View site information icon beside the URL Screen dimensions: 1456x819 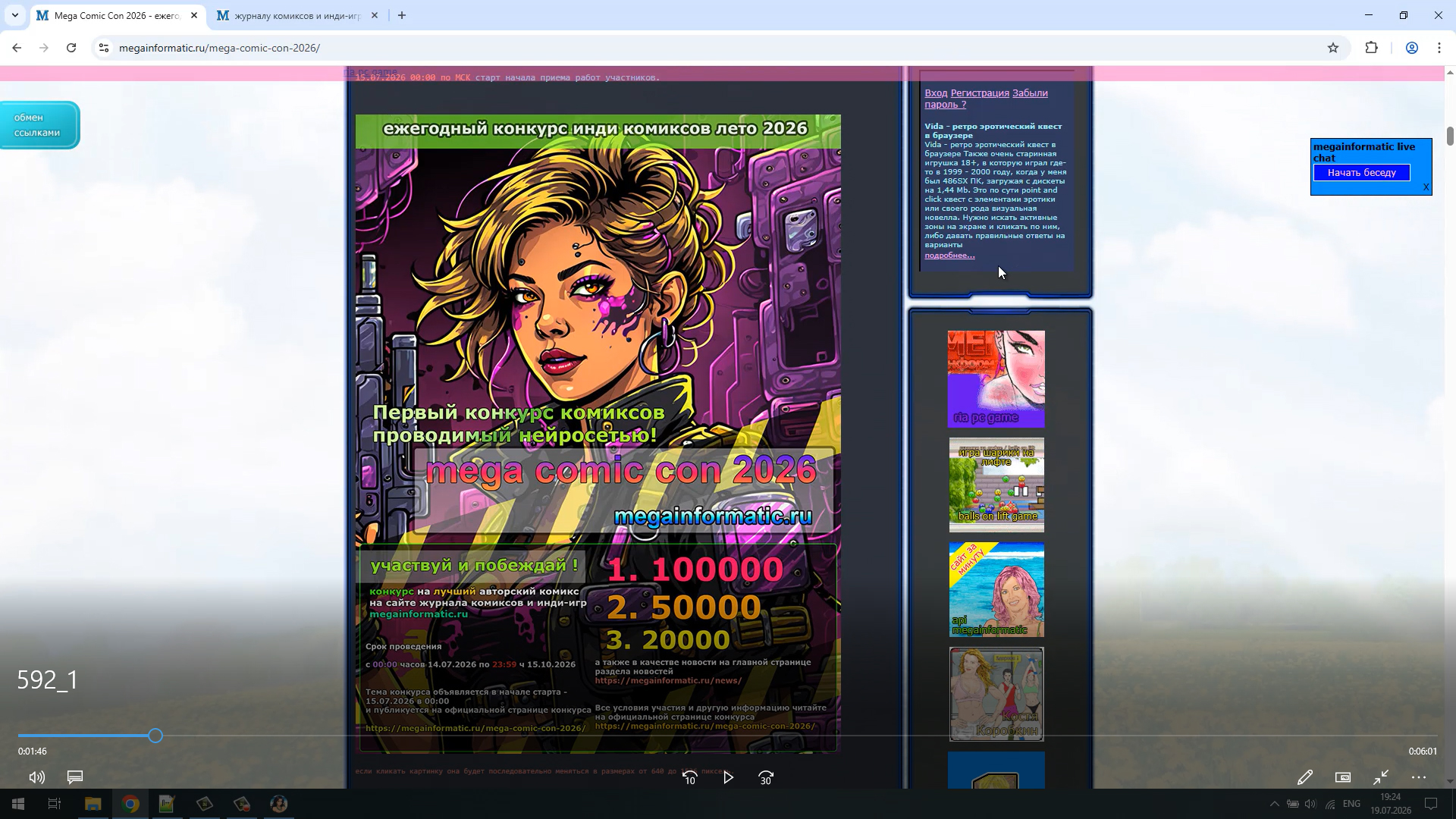coord(104,48)
